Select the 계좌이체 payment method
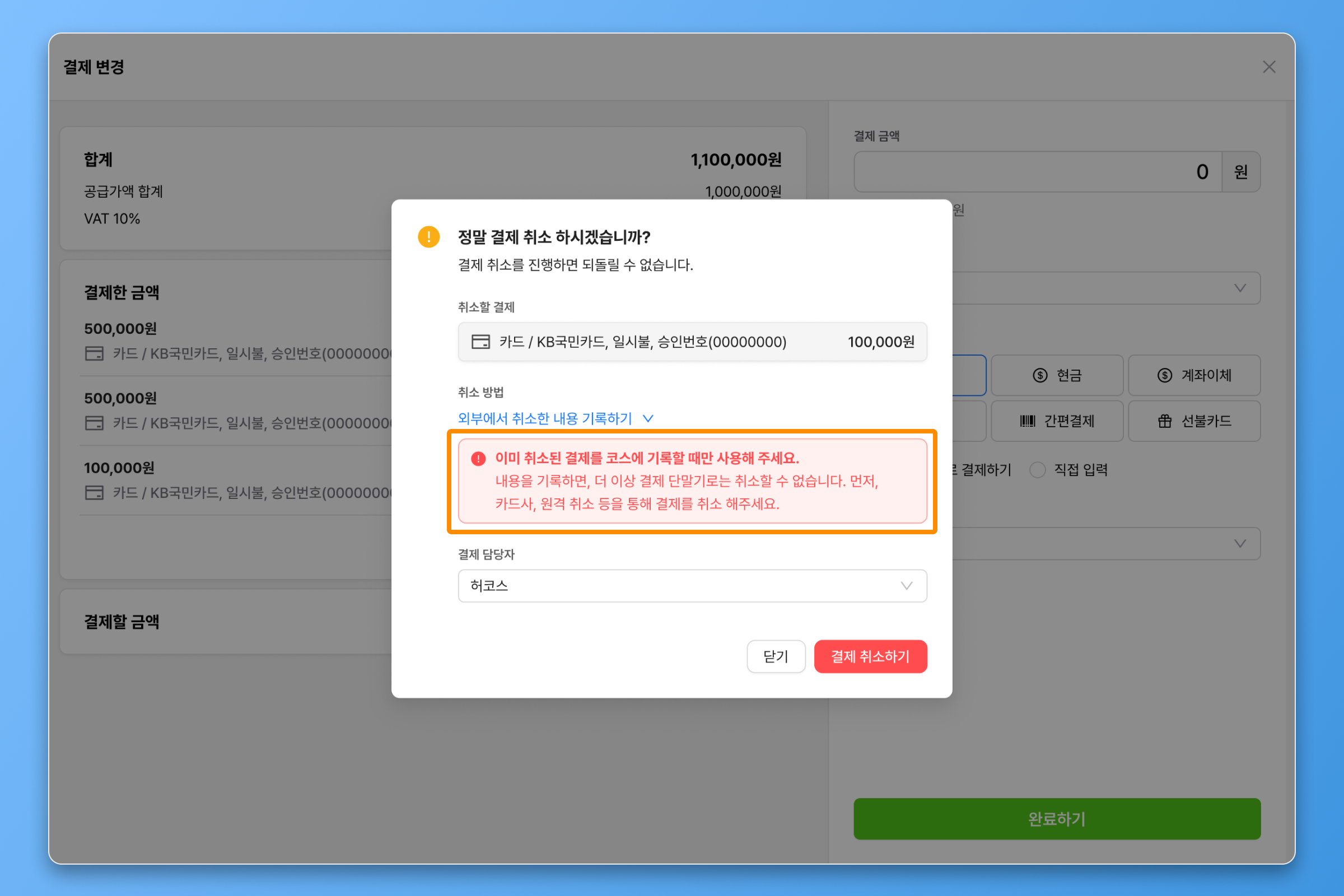This screenshot has width=1344, height=896. pos(1194,375)
